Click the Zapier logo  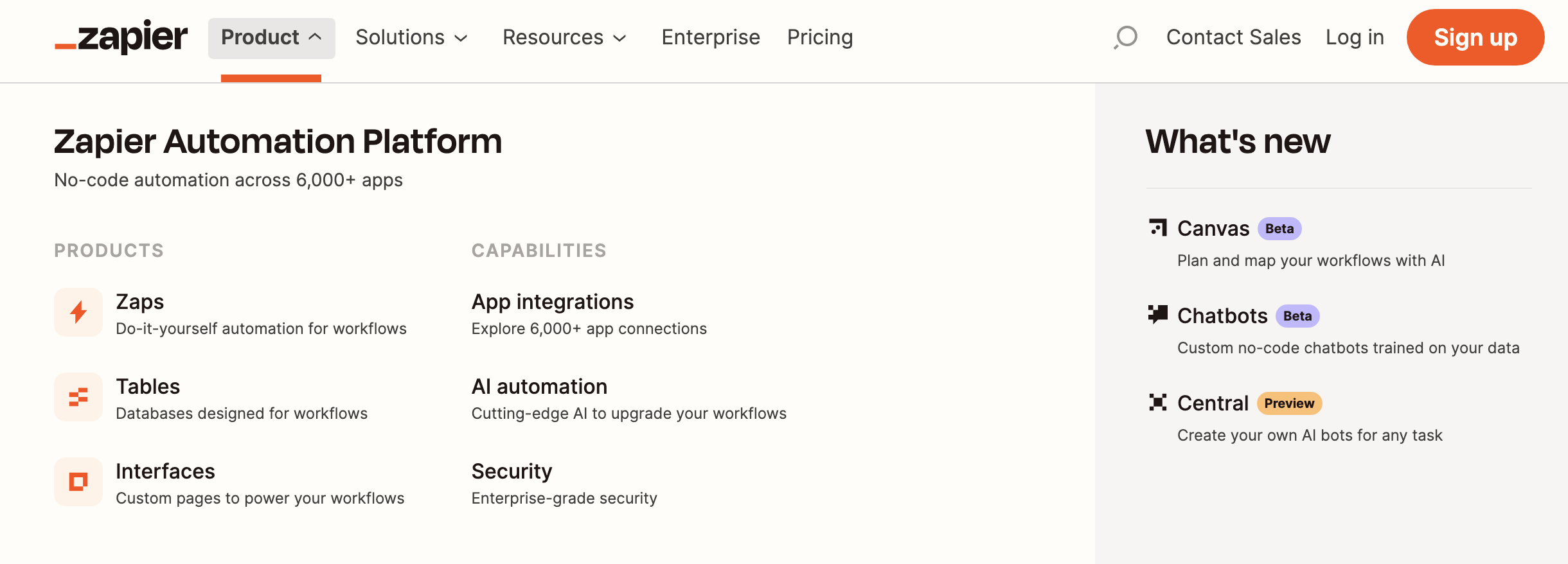121,37
